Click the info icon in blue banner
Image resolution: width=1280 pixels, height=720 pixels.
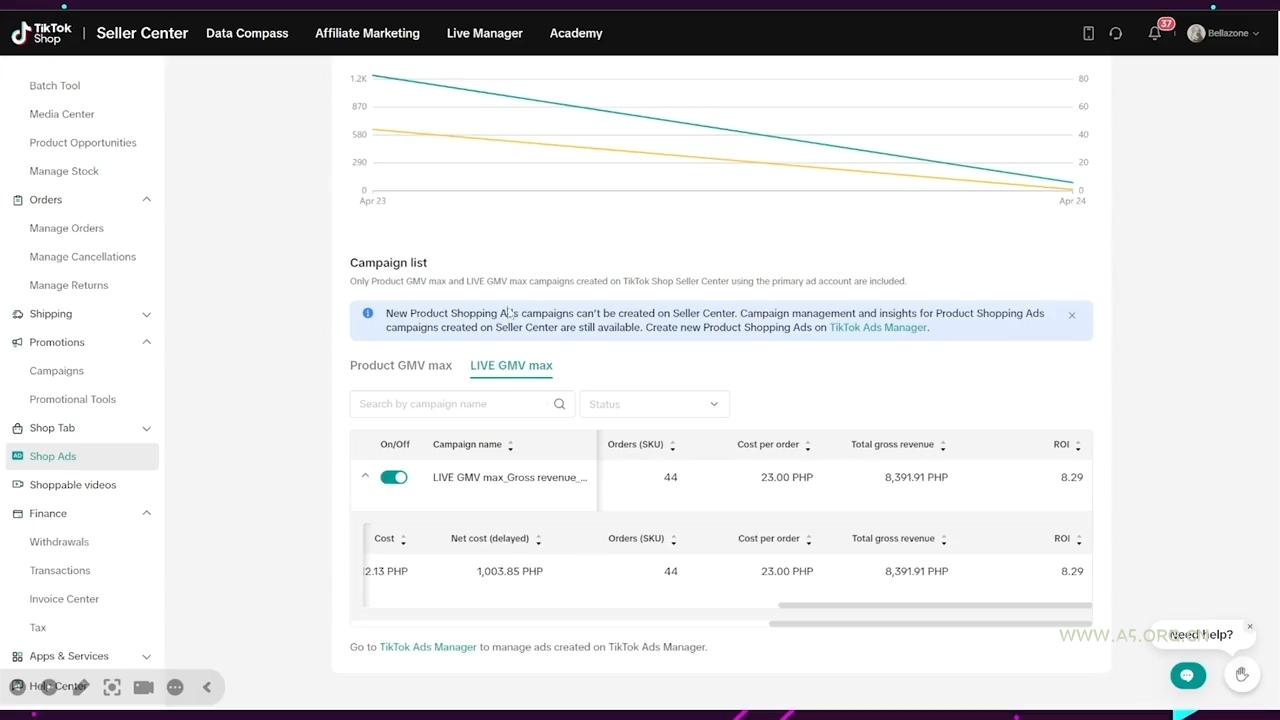coord(368,314)
